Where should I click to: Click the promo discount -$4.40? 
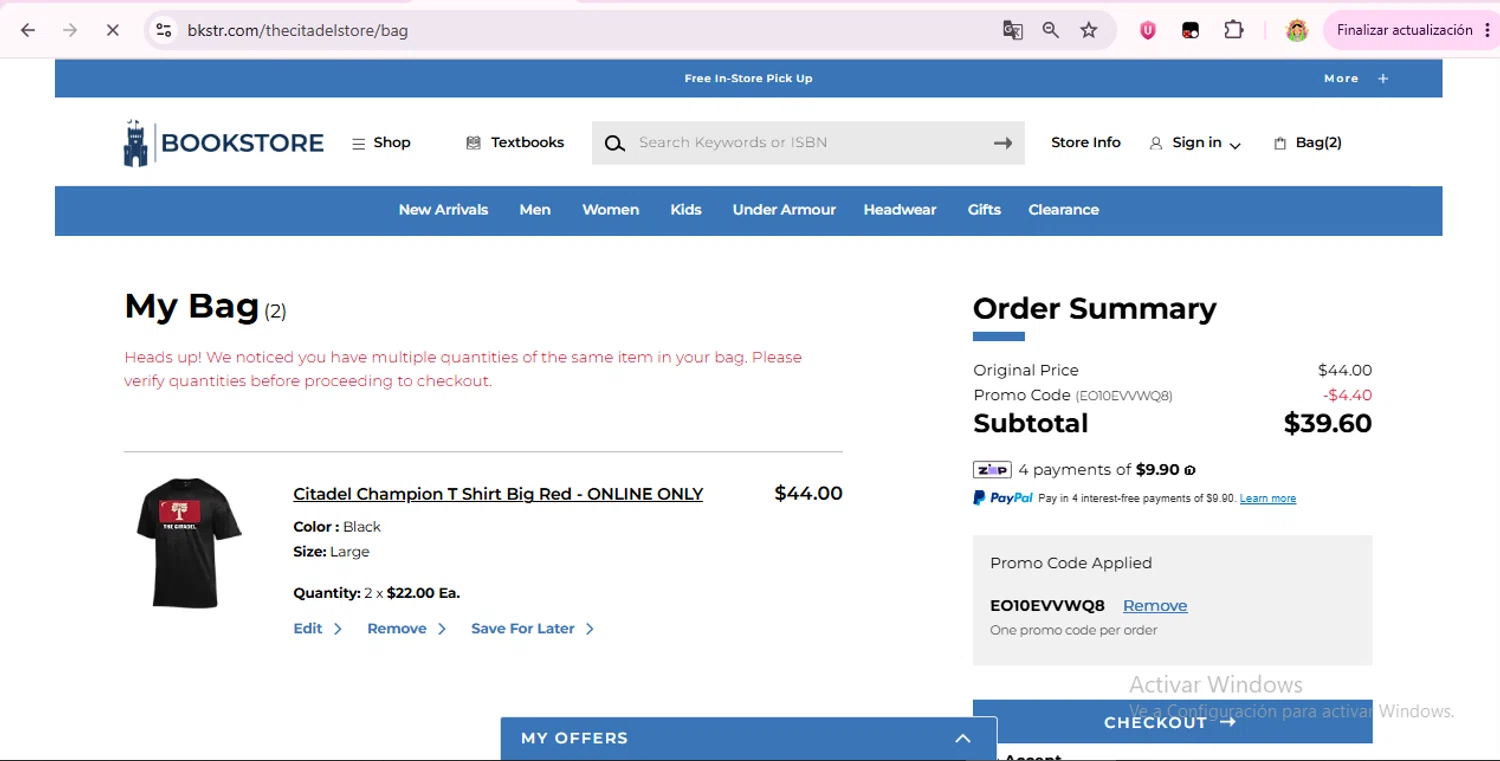click(x=1347, y=395)
